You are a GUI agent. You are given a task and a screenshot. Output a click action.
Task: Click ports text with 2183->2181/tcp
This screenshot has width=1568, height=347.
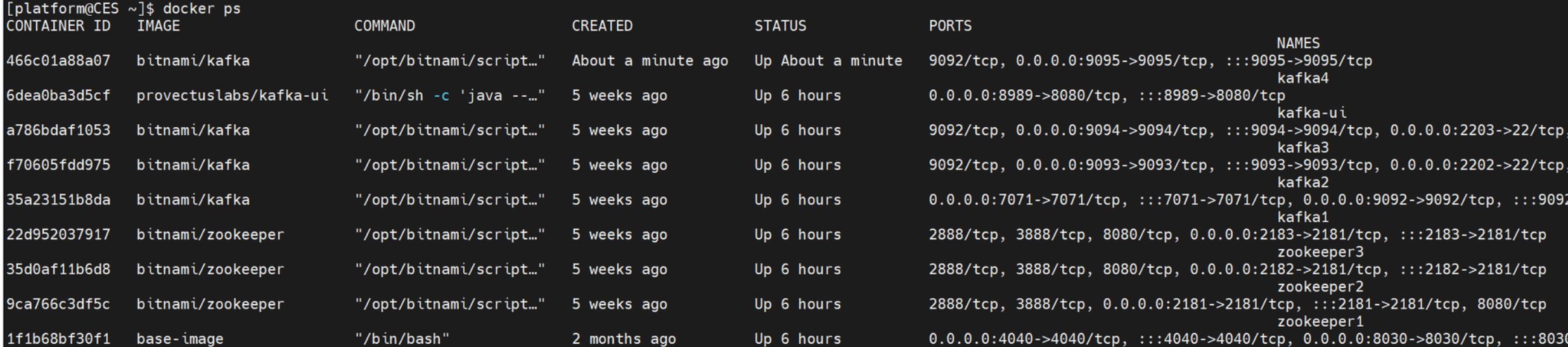tap(1237, 235)
